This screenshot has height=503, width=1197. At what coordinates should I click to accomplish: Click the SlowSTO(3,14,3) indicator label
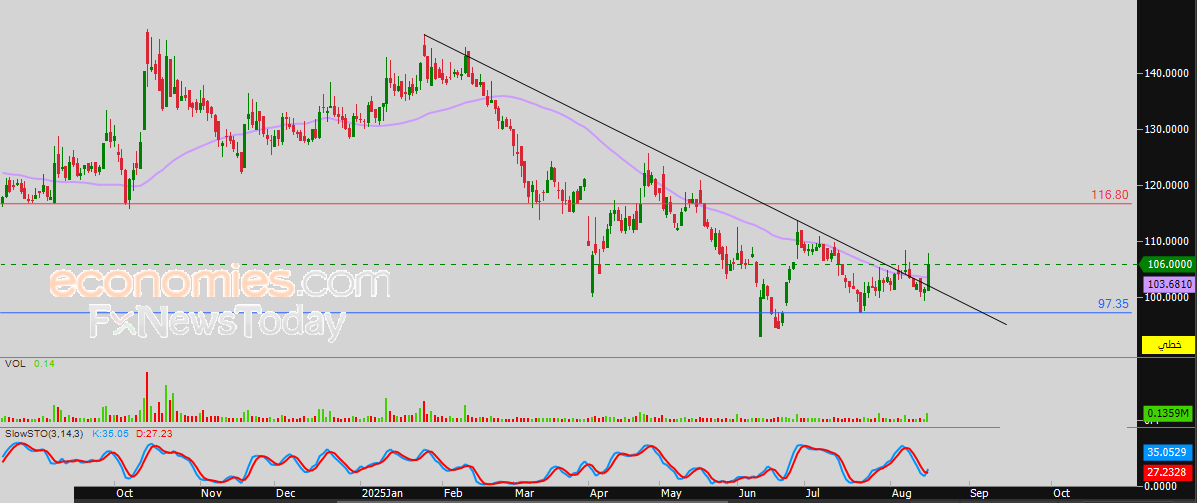click(x=44, y=434)
